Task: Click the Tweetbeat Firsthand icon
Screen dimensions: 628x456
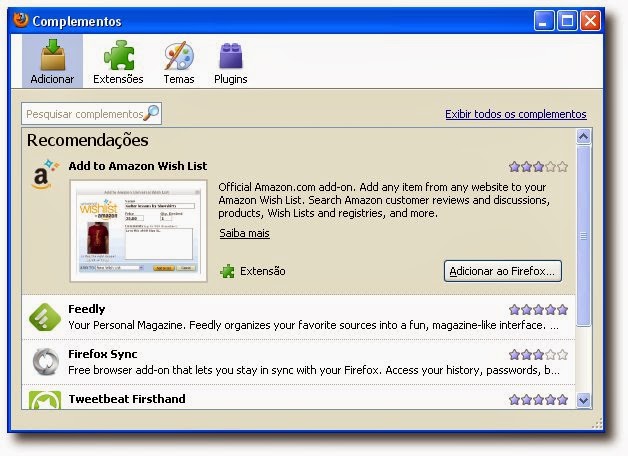Action: [x=45, y=400]
